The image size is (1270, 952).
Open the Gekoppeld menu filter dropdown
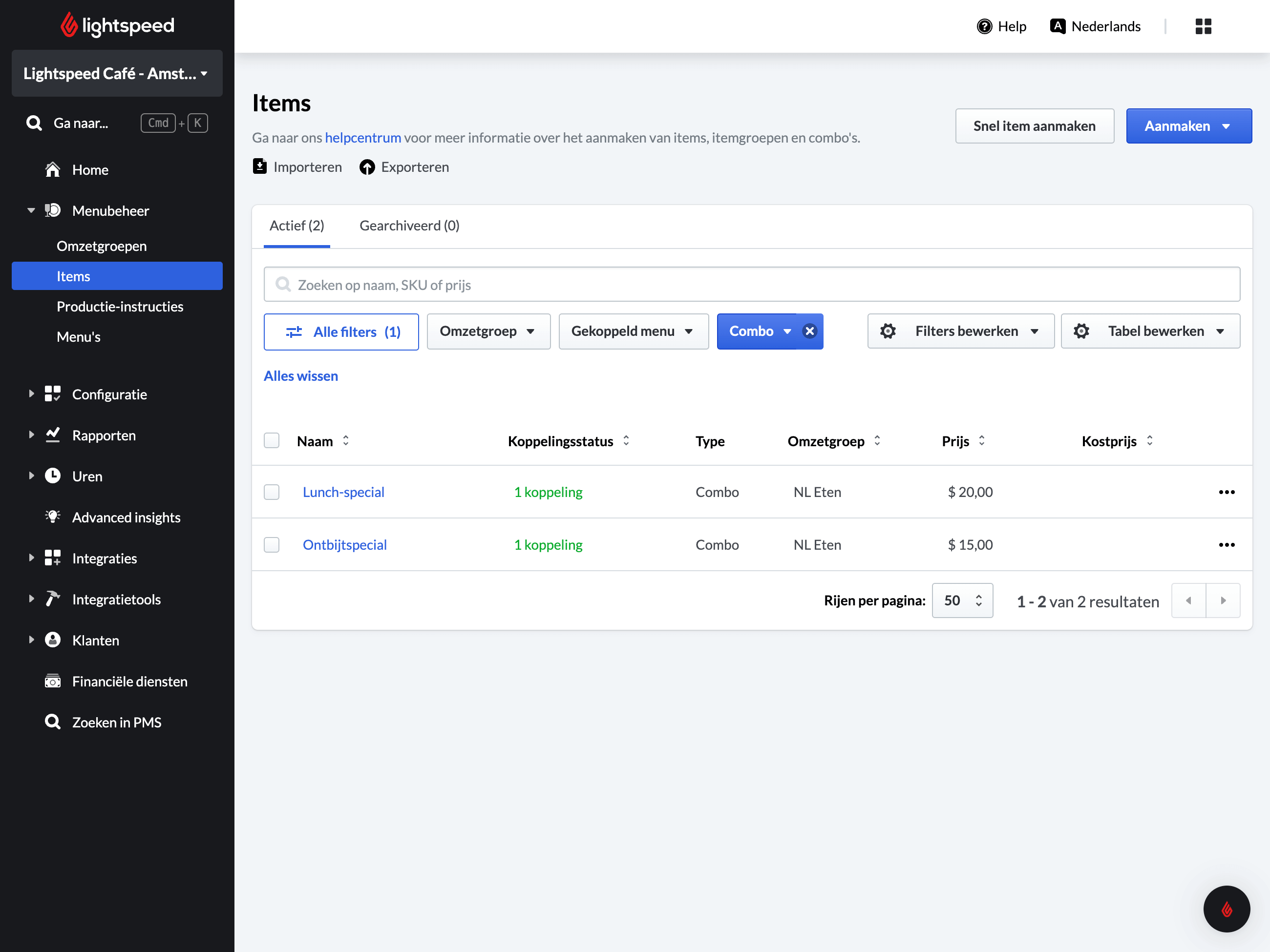click(633, 331)
